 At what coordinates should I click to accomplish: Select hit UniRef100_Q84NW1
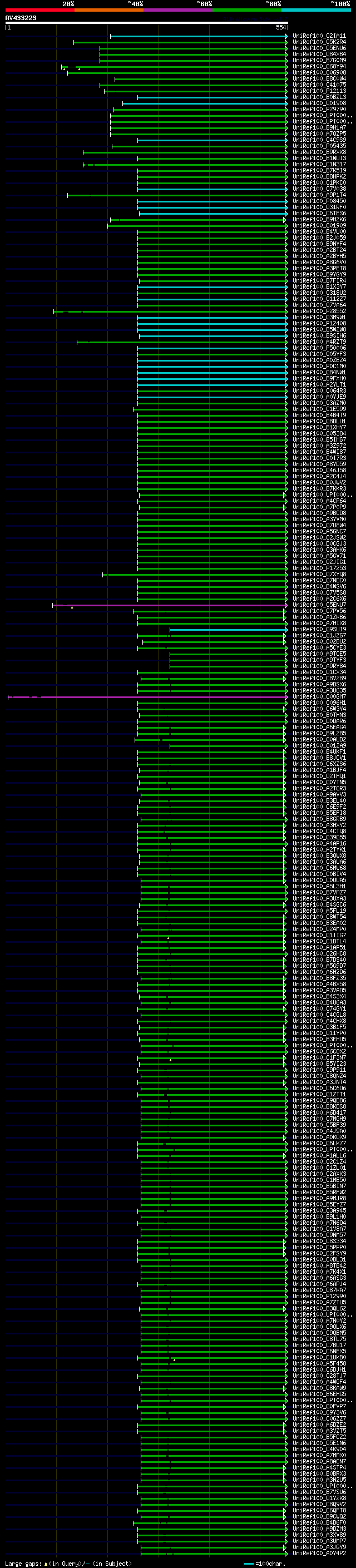click(x=319, y=373)
